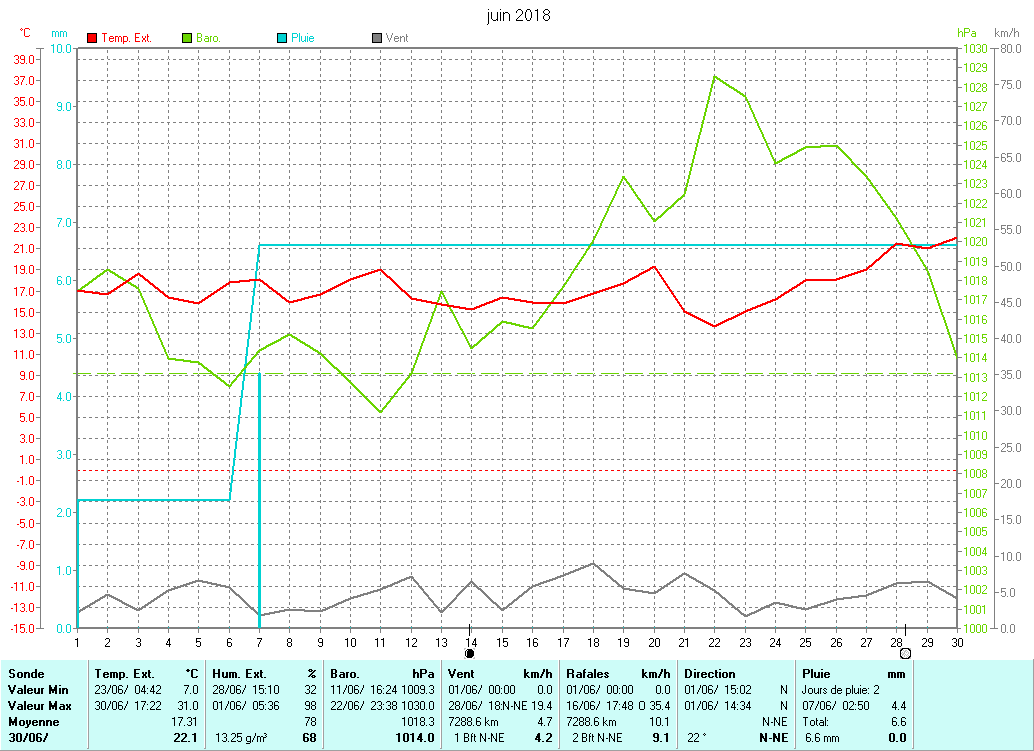Viewport: 1034px width, 751px height.
Task: Click the cyan Pluie legend swatch
Action: tap(282, 38)
